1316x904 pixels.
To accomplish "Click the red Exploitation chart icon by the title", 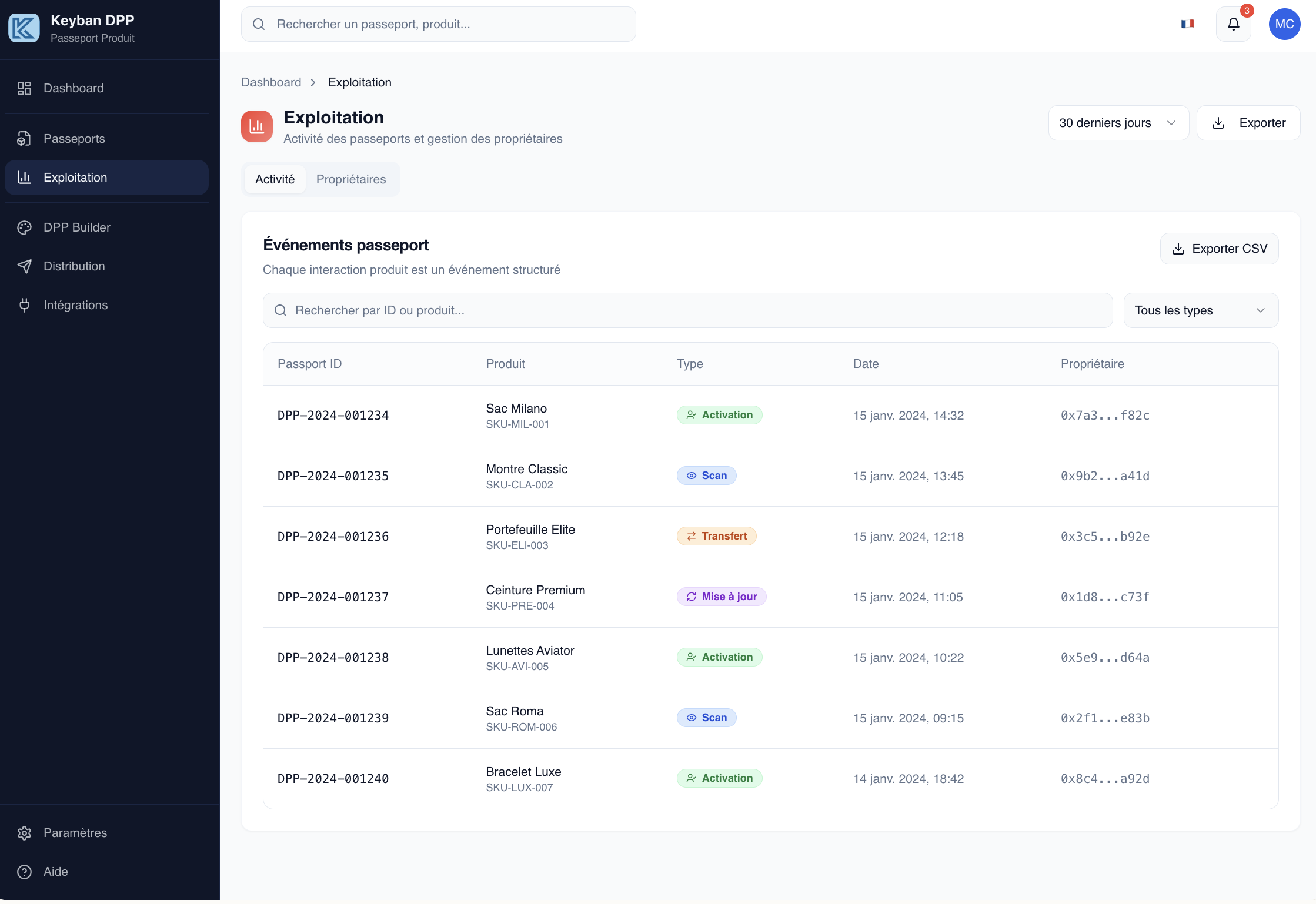I will [257, 126].
